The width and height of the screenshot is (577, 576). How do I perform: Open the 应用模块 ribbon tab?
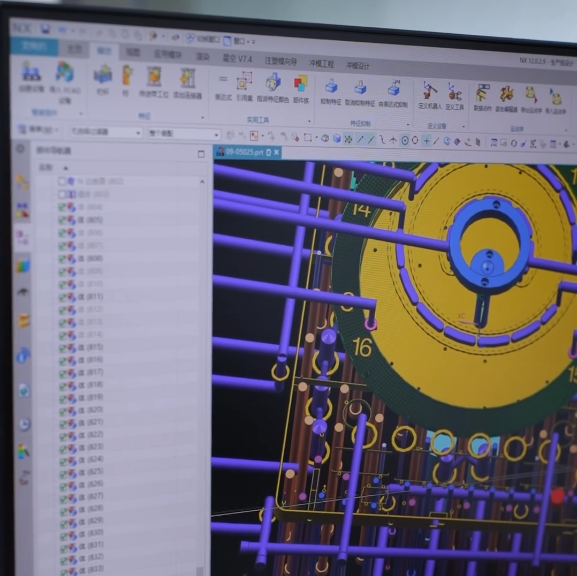(x=168, y=55)
